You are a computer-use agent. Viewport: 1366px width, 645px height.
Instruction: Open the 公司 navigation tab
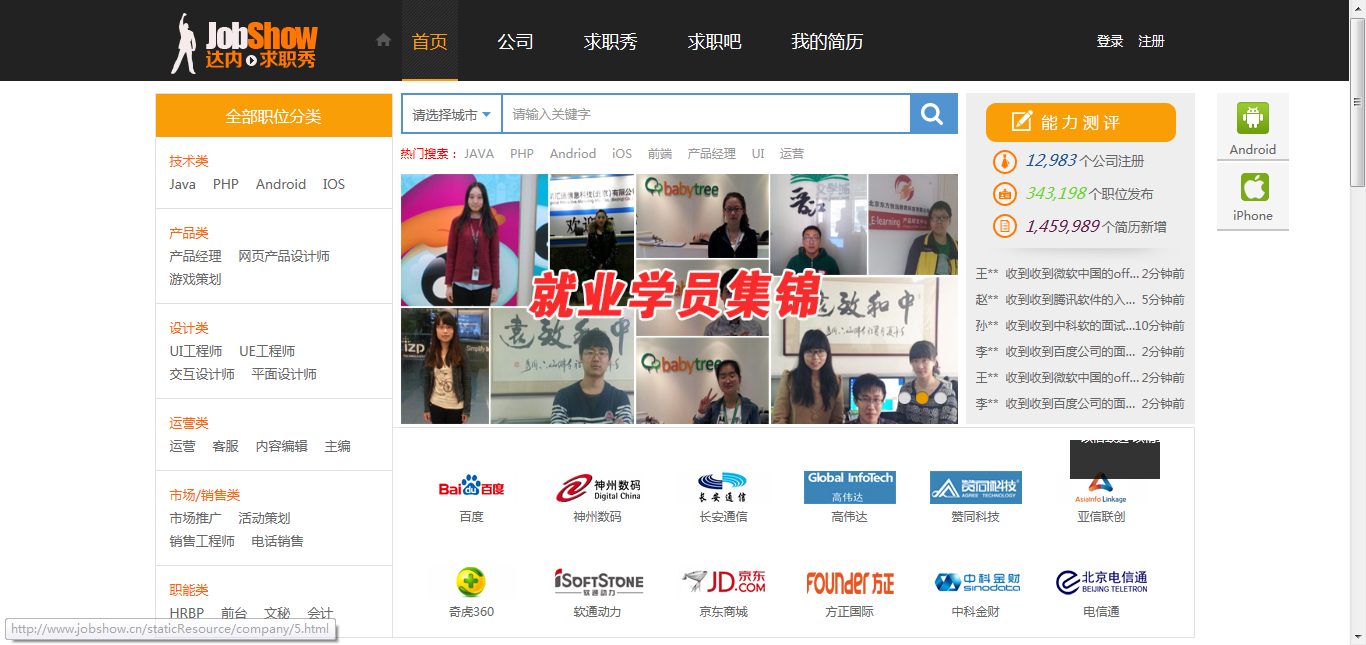pos(515,42)
